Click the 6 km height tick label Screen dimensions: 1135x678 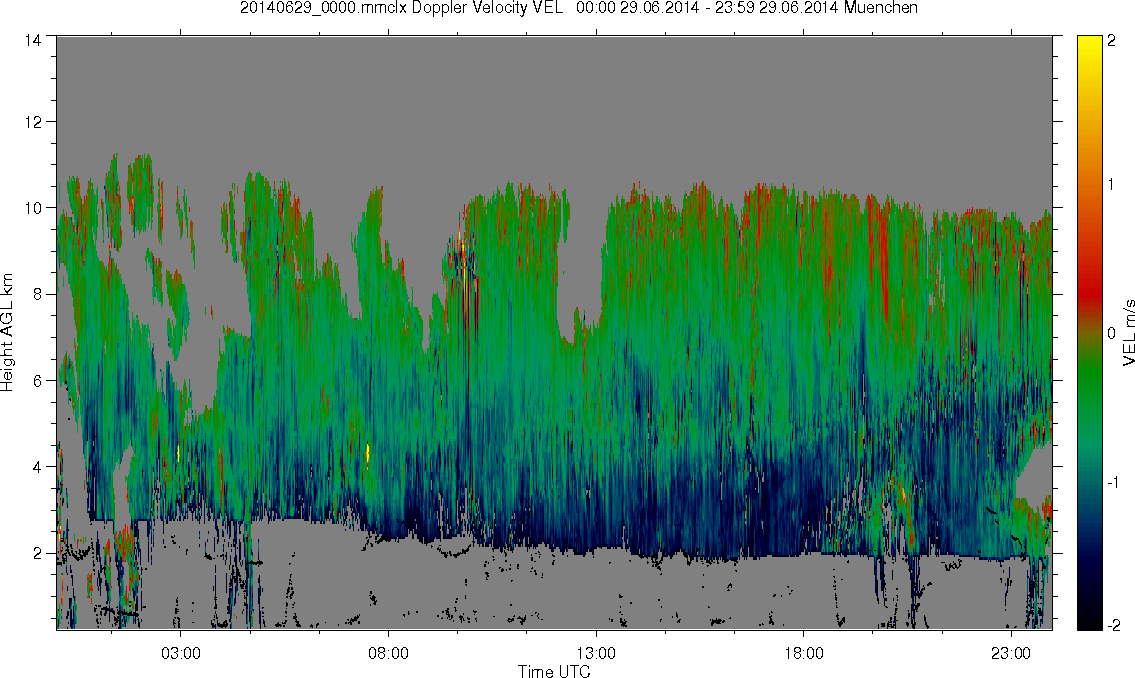click(36, 381)
